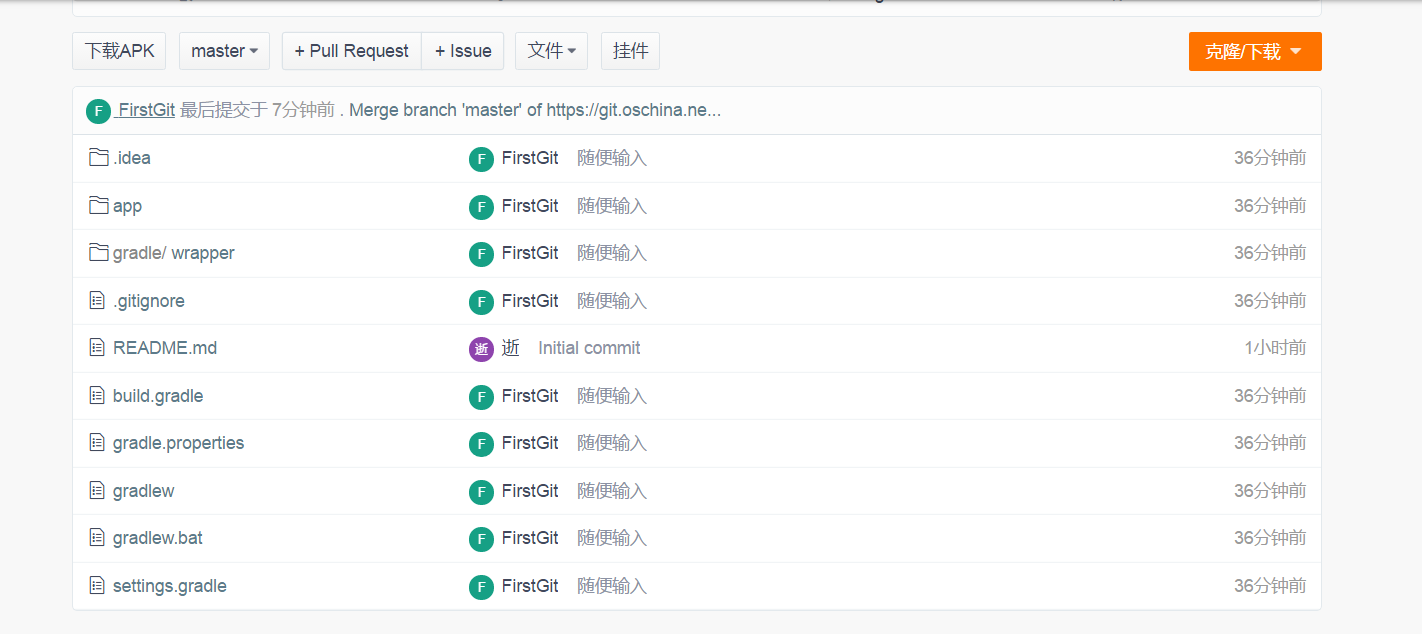
Task: Click FirstGit avatar in gradle/ wrapper row
Action: (481, 254)
